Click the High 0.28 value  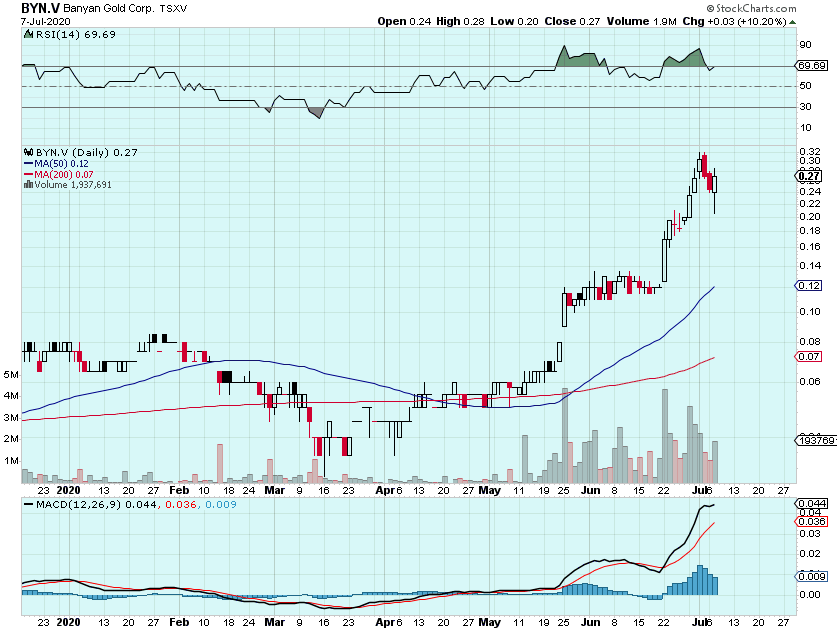click(x=460, y=21)
